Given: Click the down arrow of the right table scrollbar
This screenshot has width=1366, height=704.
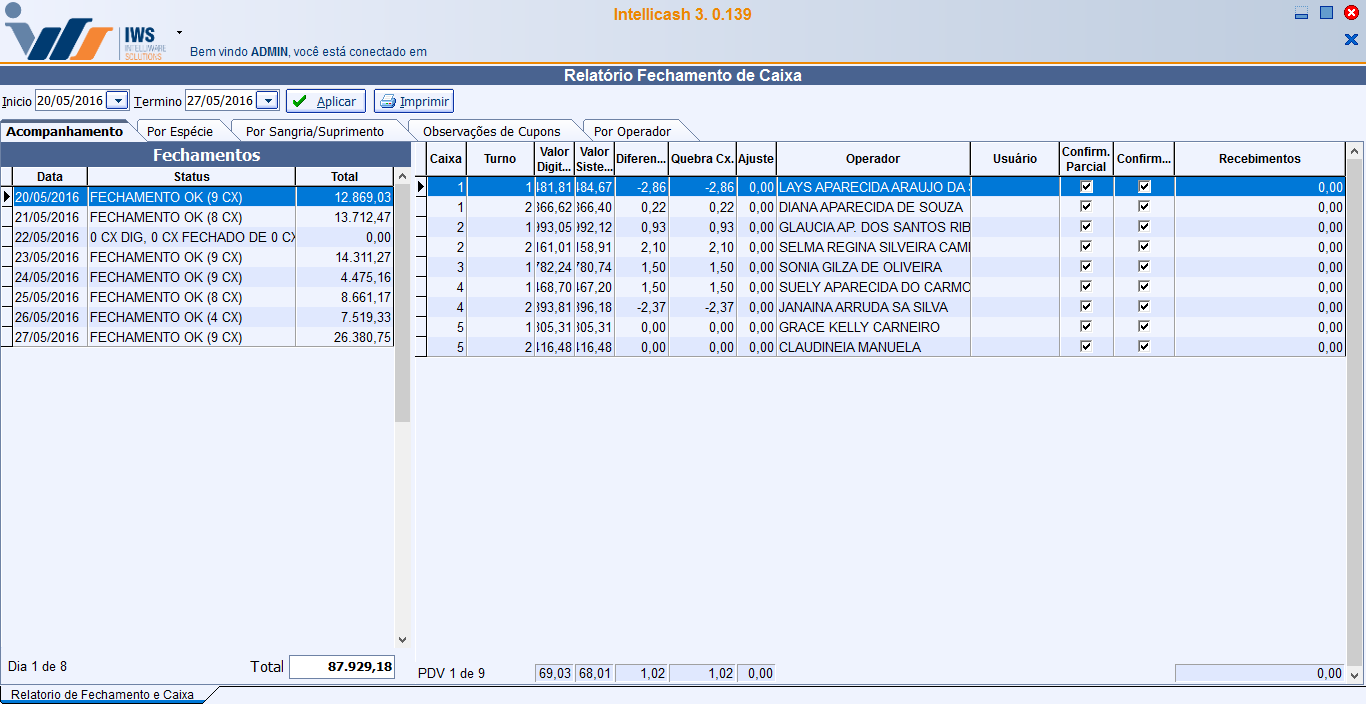Looking at the screenshot, I should point(1355,674).
